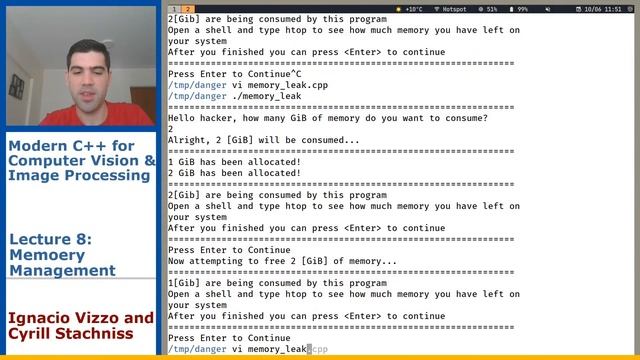Image resolution: width=640 pixels, height=360 pixels.
Task: Switch to workspace 1 in status bar
Action: 174,9
